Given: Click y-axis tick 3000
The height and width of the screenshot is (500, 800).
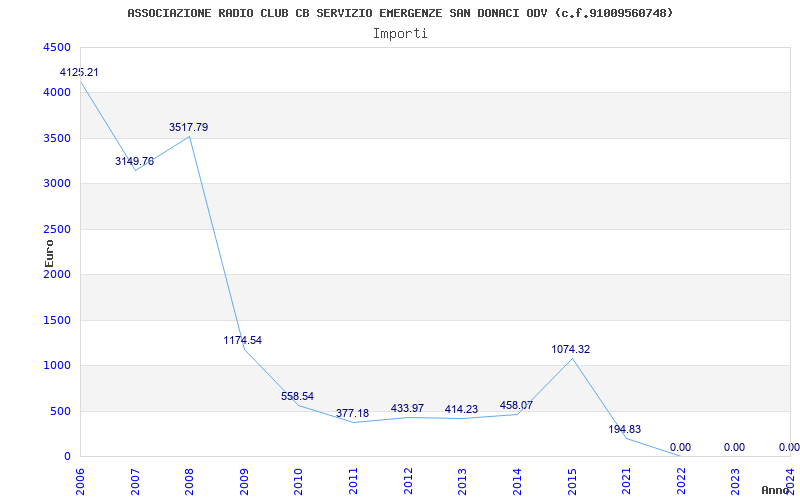Looking at the screenshot, I should pyautogui.click(x=58, y=184).
